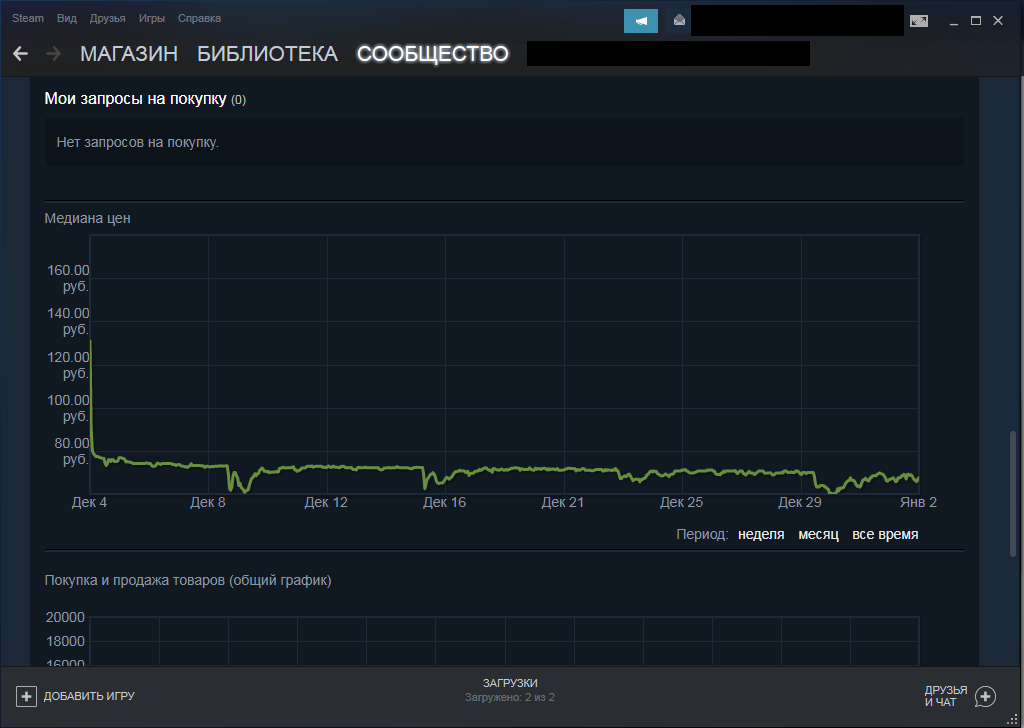Click the 100.00 руб. axis value
This screenshot has height=728, width=1024.
(68, 408)
